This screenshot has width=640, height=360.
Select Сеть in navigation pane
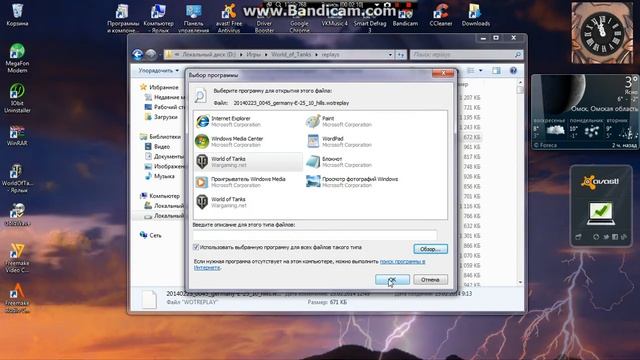coord(151,236)
